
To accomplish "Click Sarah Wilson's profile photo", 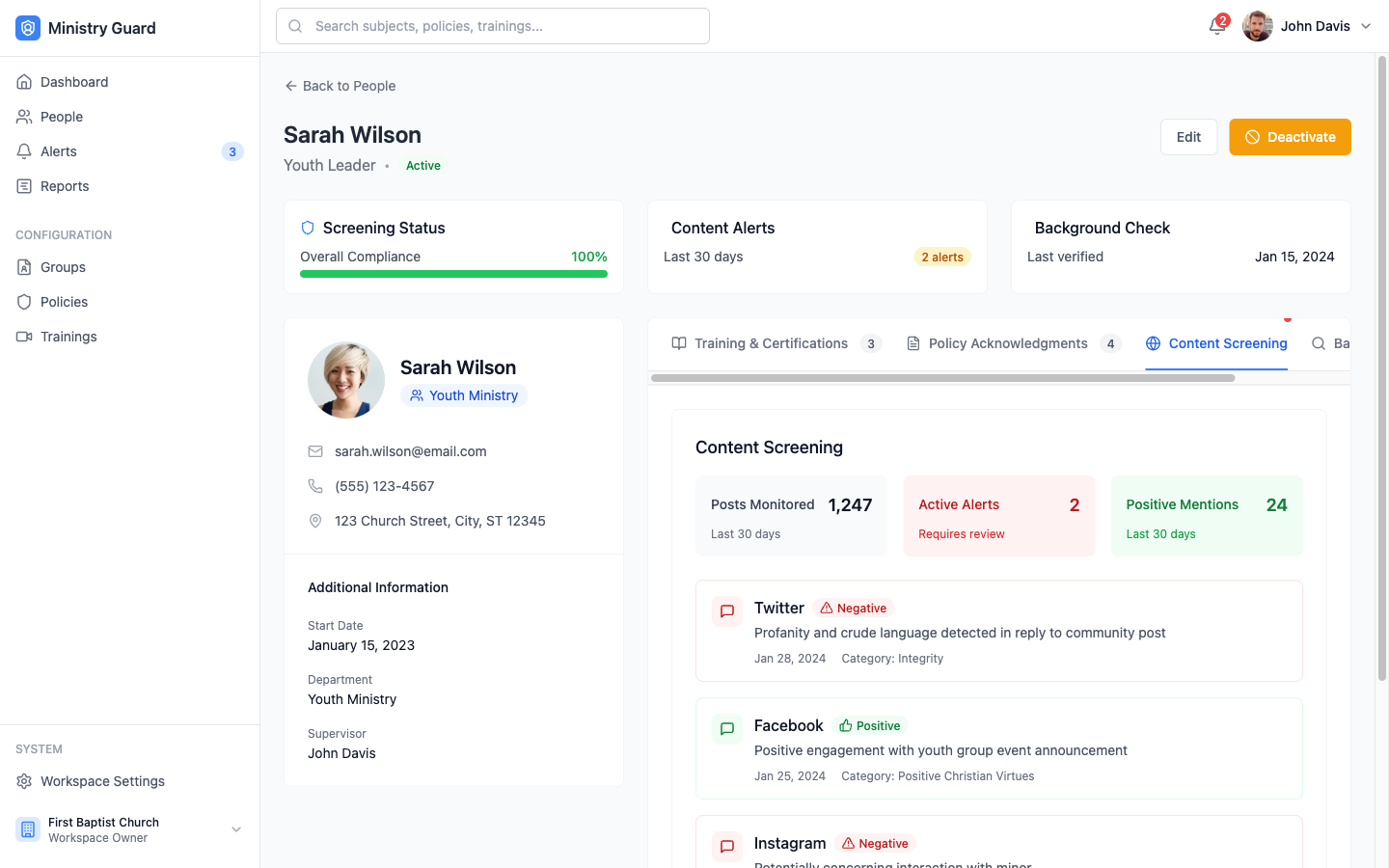I will pyautogui.click(x=345, y=380).
